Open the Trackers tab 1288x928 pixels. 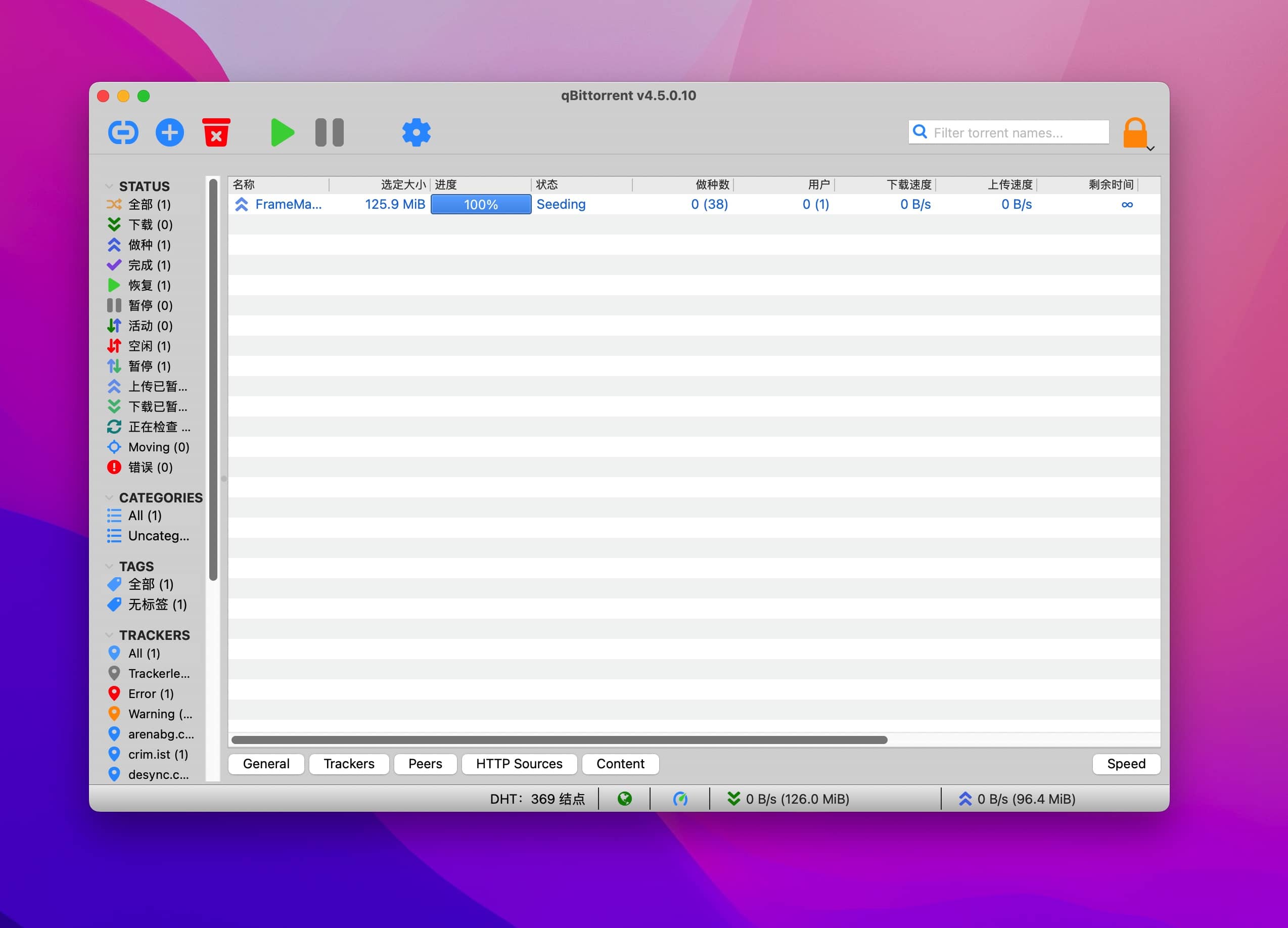click(349, 764)
